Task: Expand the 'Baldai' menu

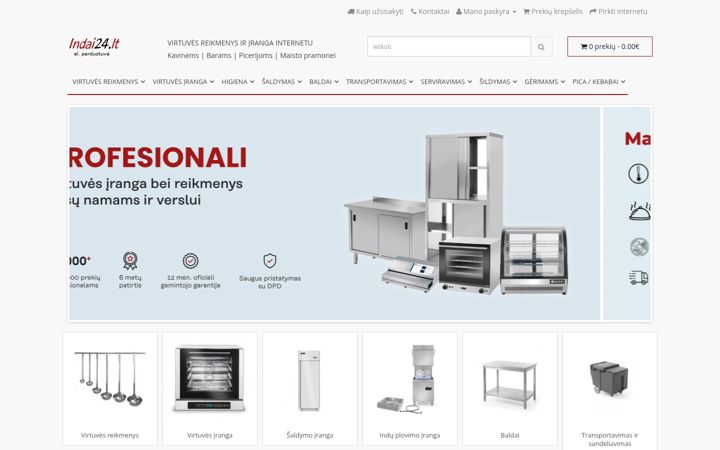Action: click(324, 82)
